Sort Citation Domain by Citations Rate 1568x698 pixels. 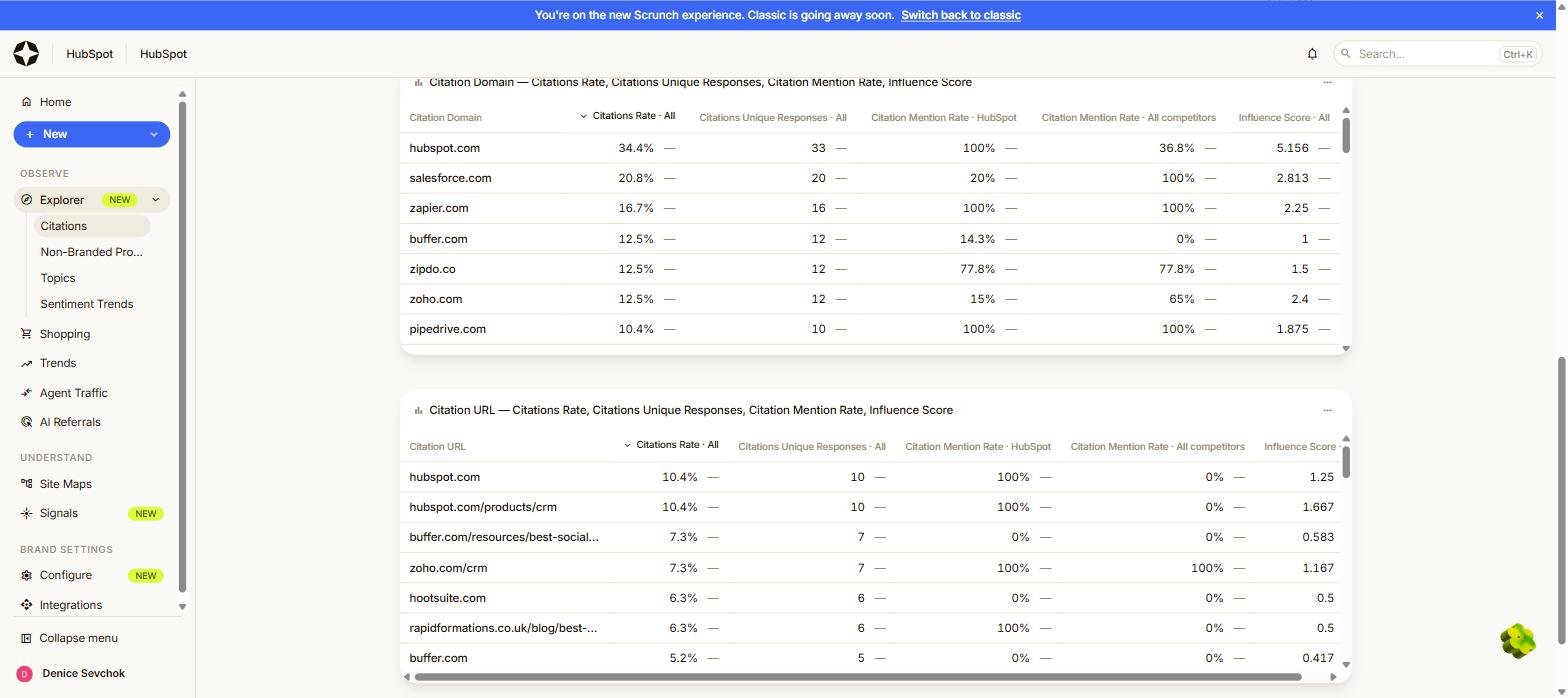click(628, 116)
